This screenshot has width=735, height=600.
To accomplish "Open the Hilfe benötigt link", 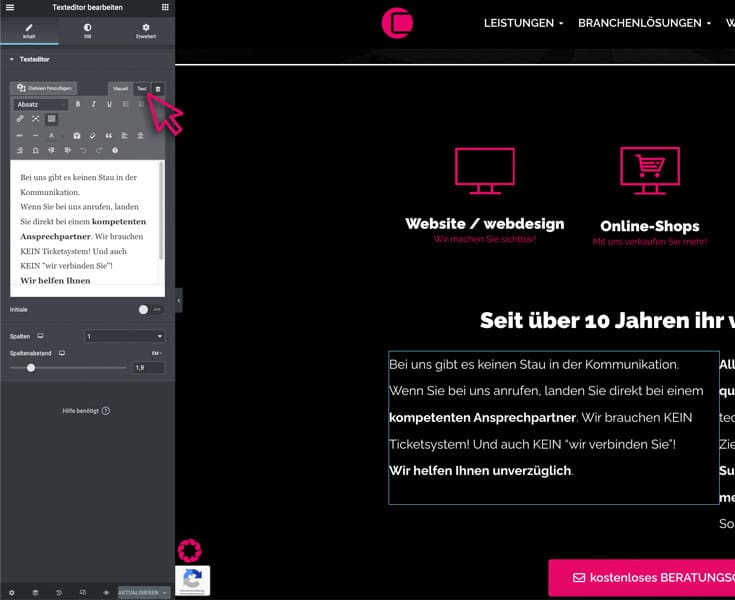I will (x=86, y=411).
